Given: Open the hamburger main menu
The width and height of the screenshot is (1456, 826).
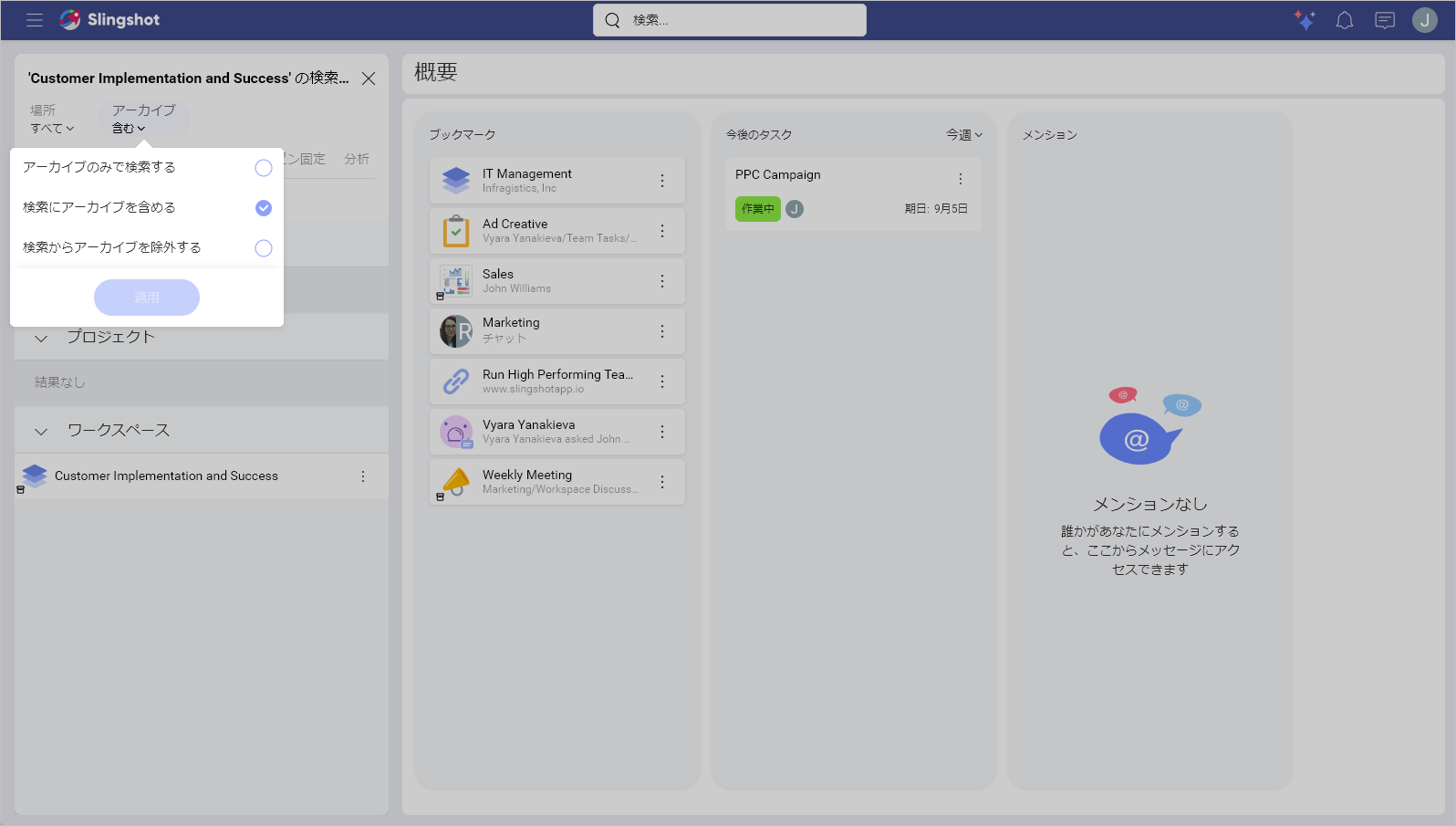Looking at the screenshot, I should click(x=35, y=20).
